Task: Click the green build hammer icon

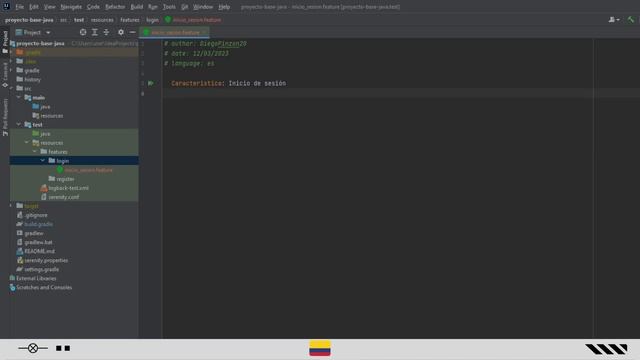Action: click(x=631, y=20)
